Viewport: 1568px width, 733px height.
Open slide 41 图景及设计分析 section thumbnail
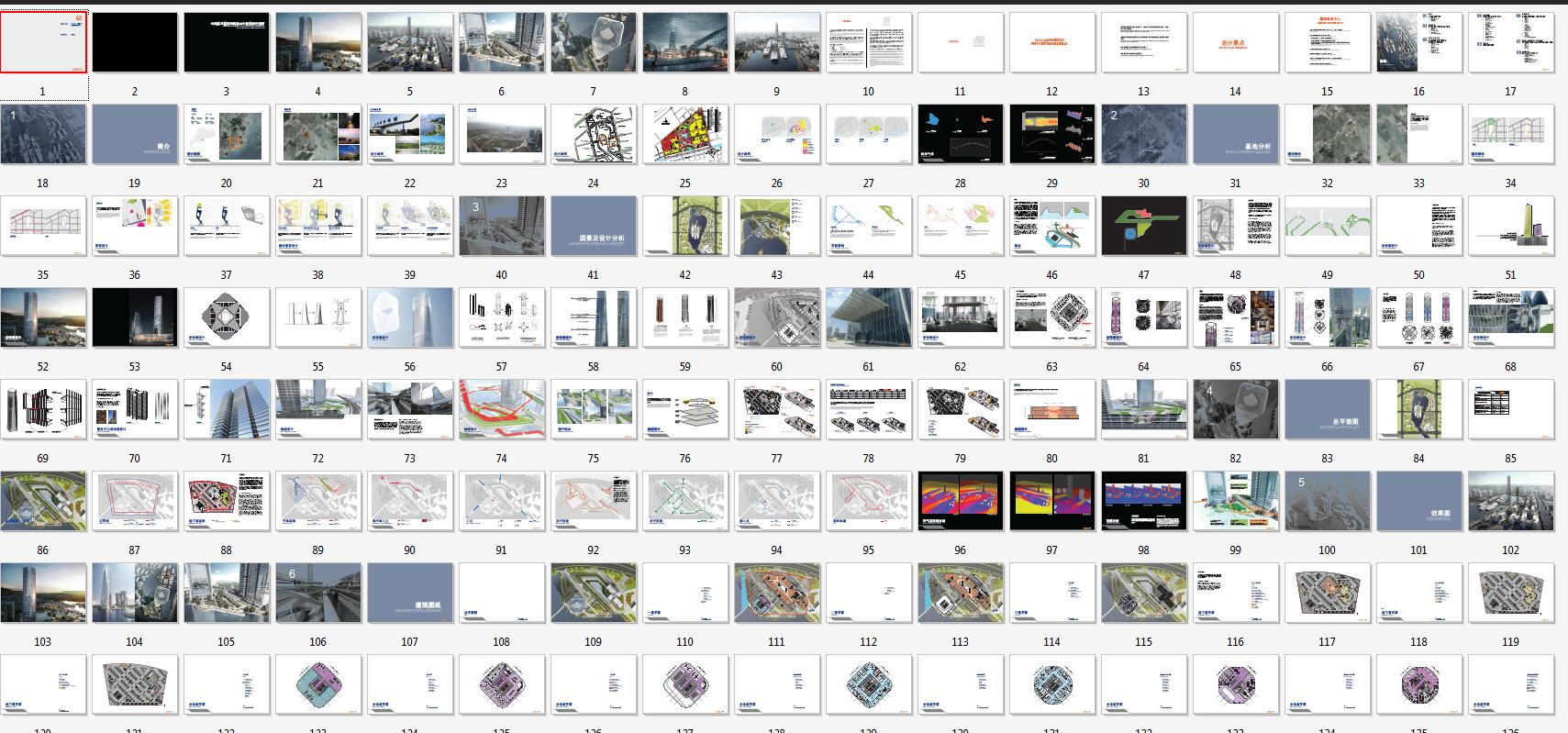tap(594, 226)
